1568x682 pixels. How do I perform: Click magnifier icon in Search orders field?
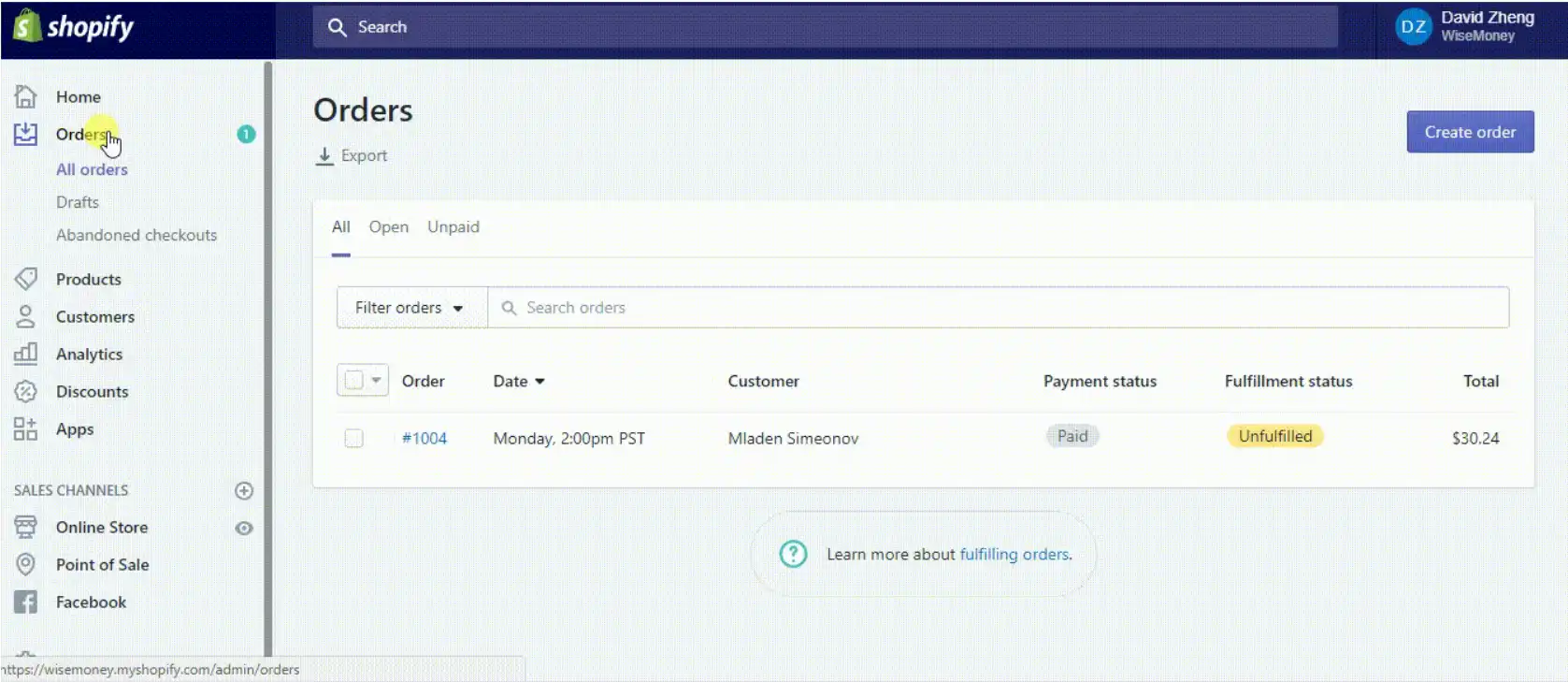509,308
